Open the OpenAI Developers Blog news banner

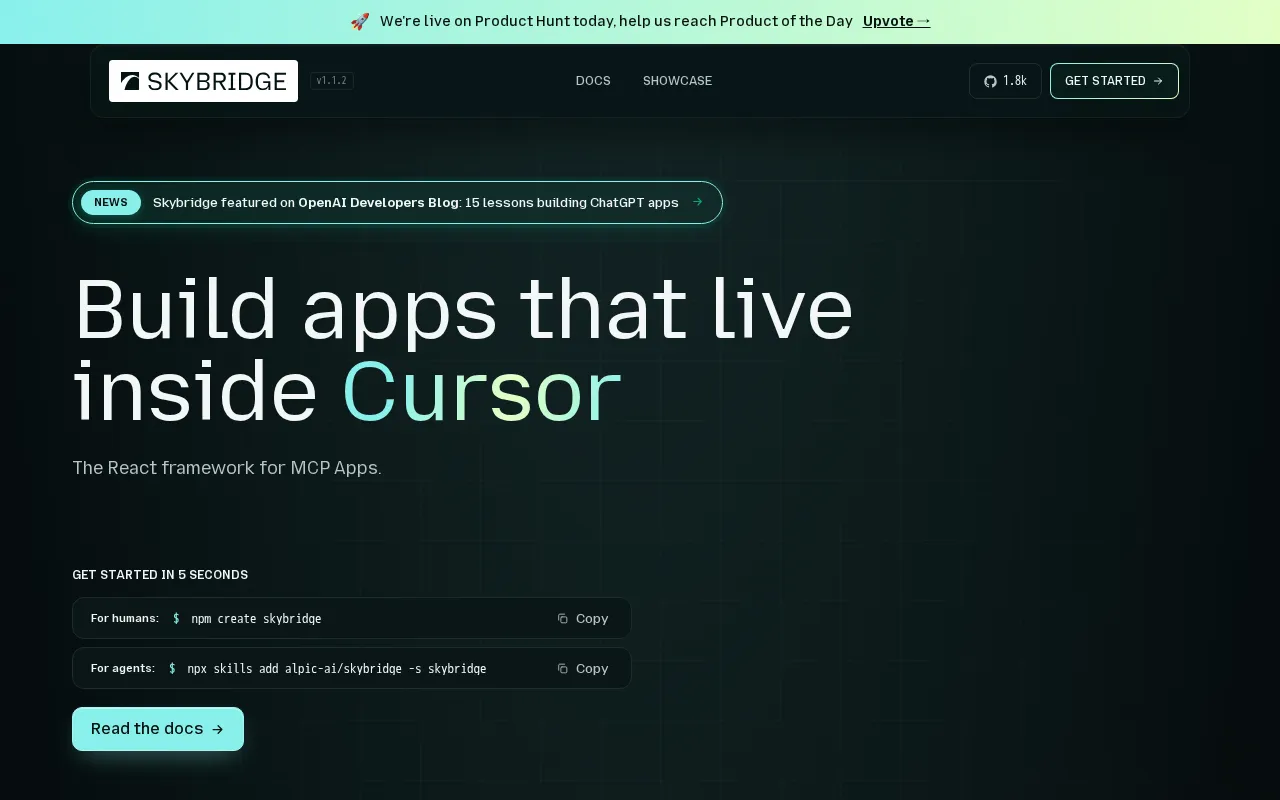[x=397, y=202]
